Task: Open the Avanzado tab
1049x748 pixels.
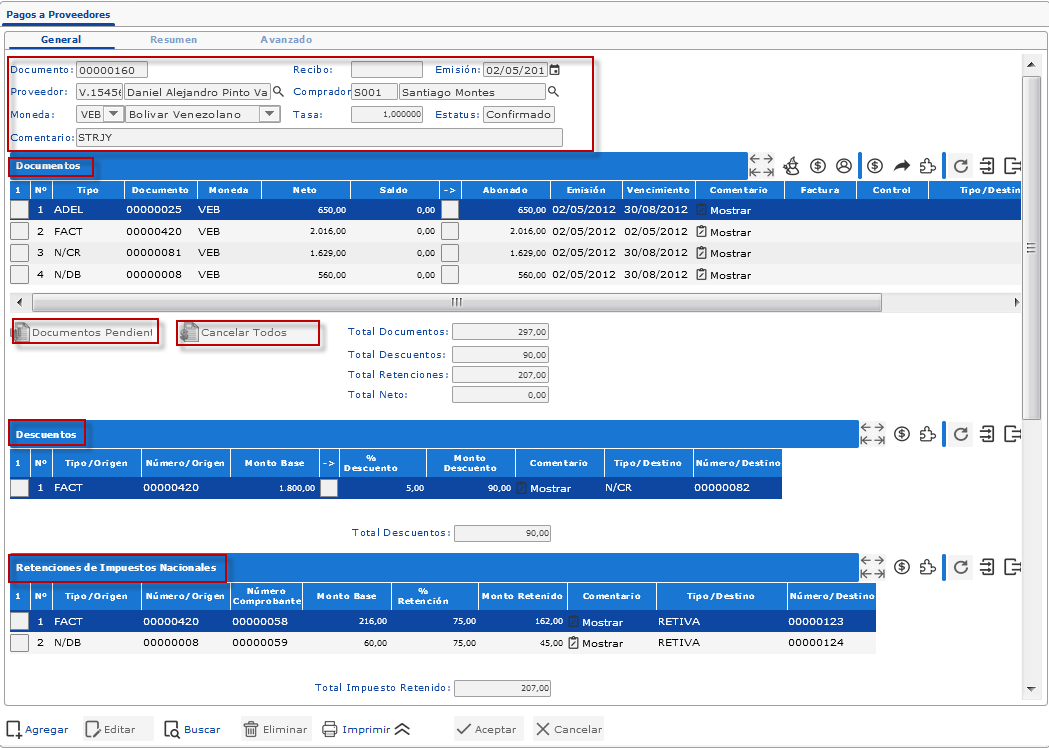Action: pyautogui.click(x=286, y=40)
